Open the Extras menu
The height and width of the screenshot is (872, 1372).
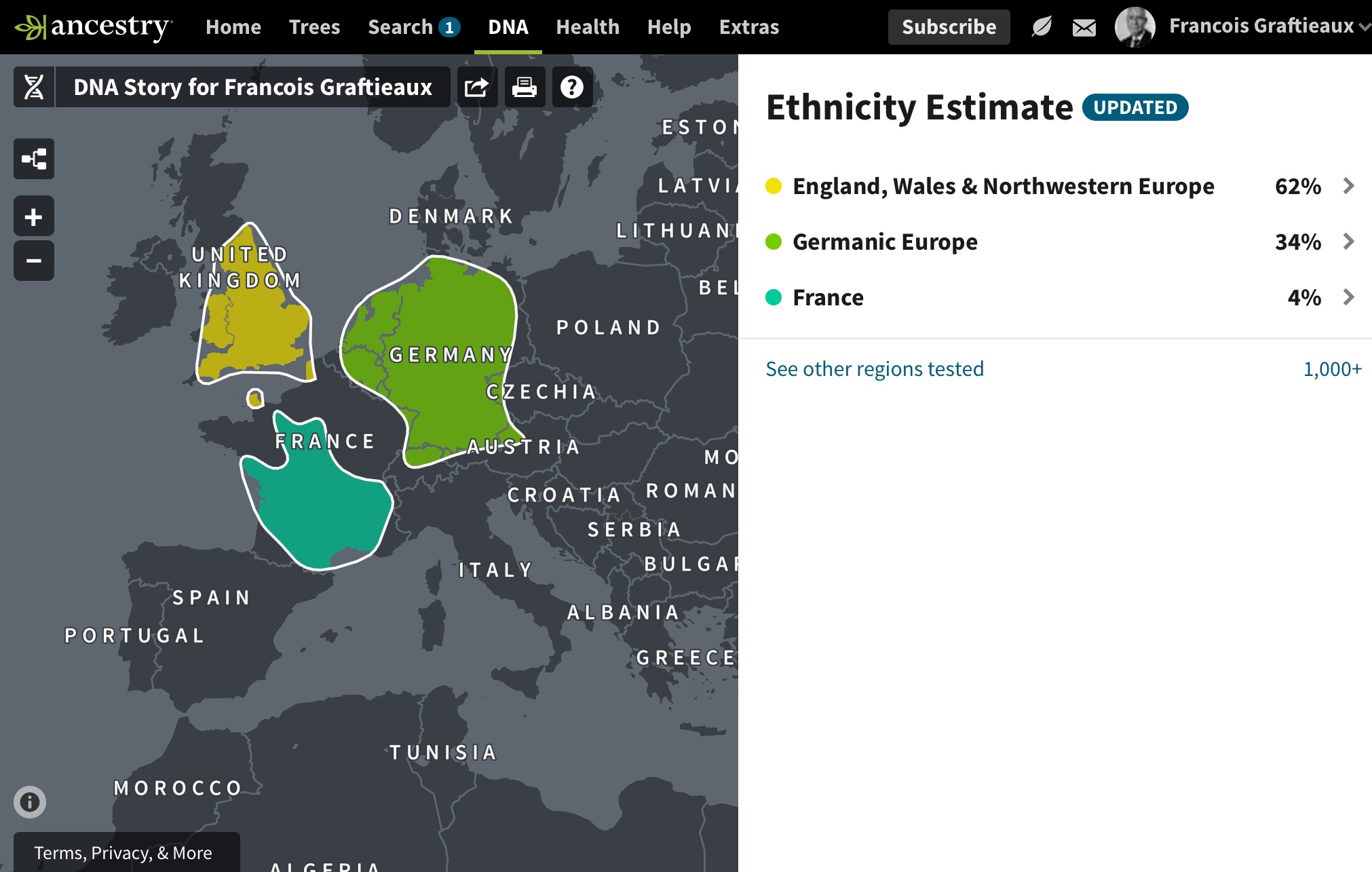coord(749,27)
